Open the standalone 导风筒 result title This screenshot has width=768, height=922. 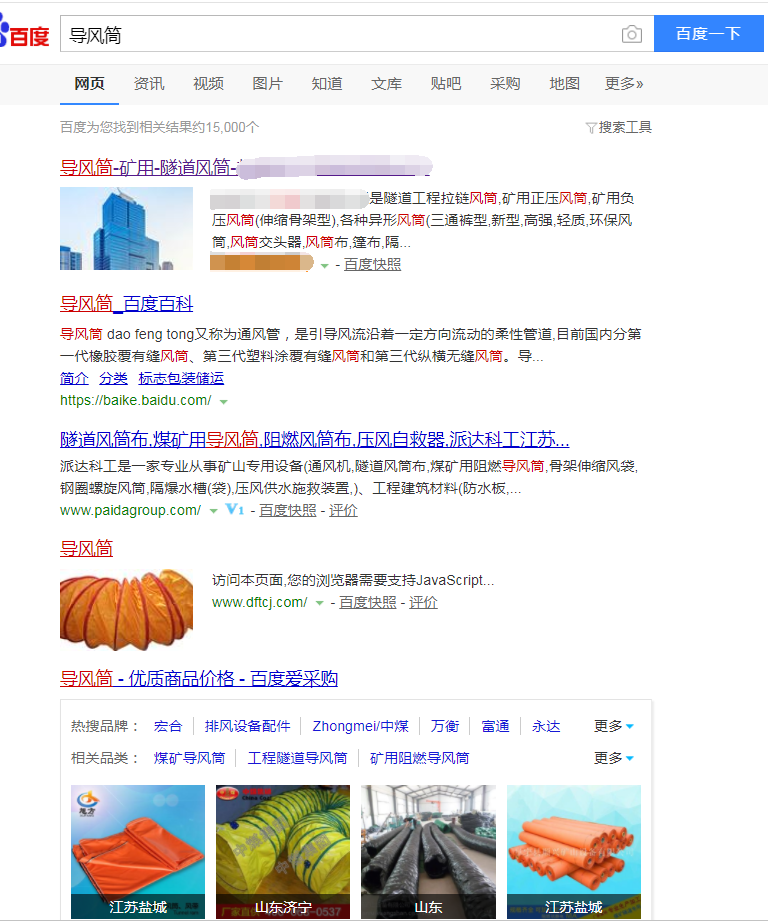point(86,549)
